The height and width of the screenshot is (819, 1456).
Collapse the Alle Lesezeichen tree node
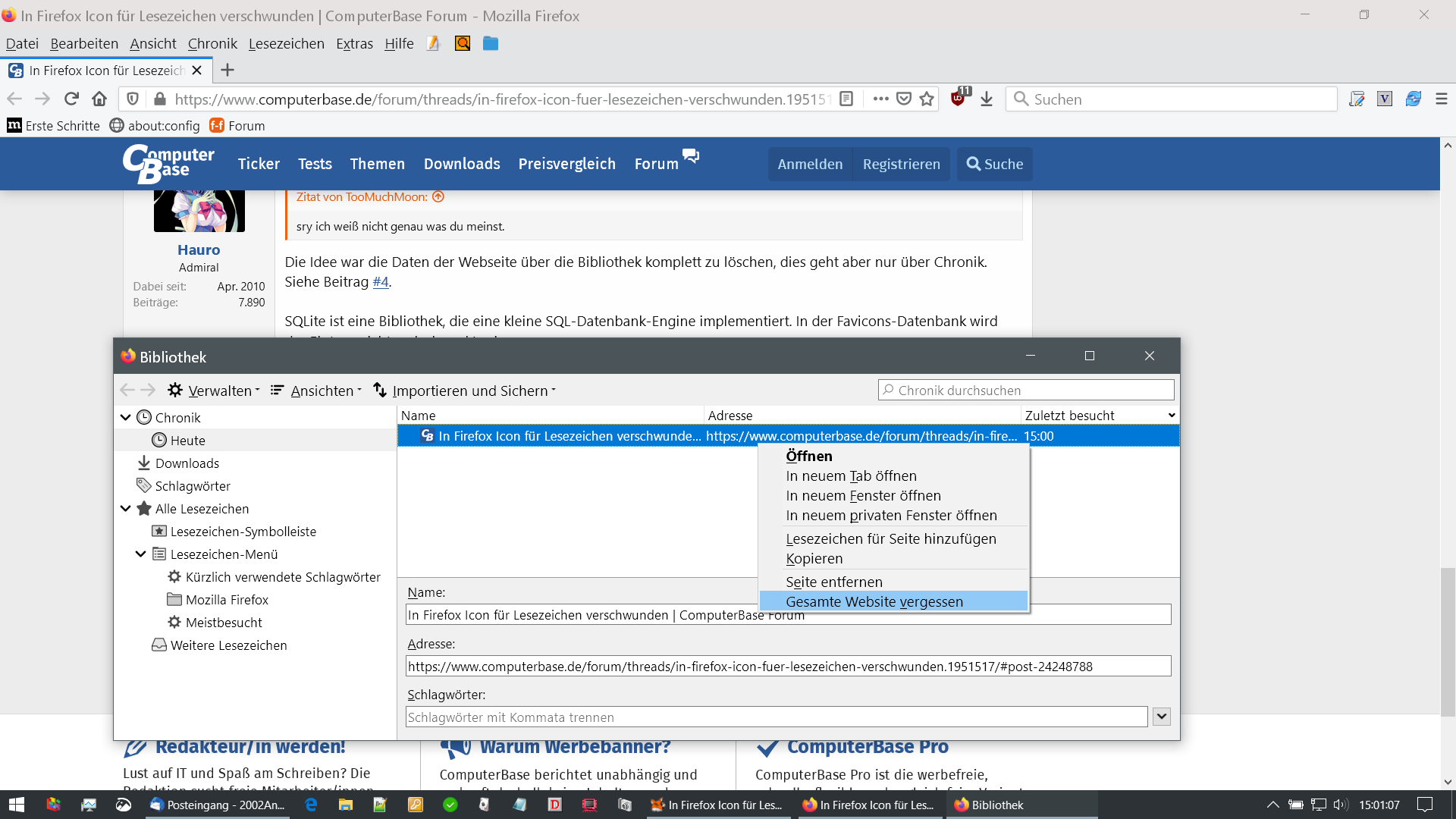coord(126,508)
